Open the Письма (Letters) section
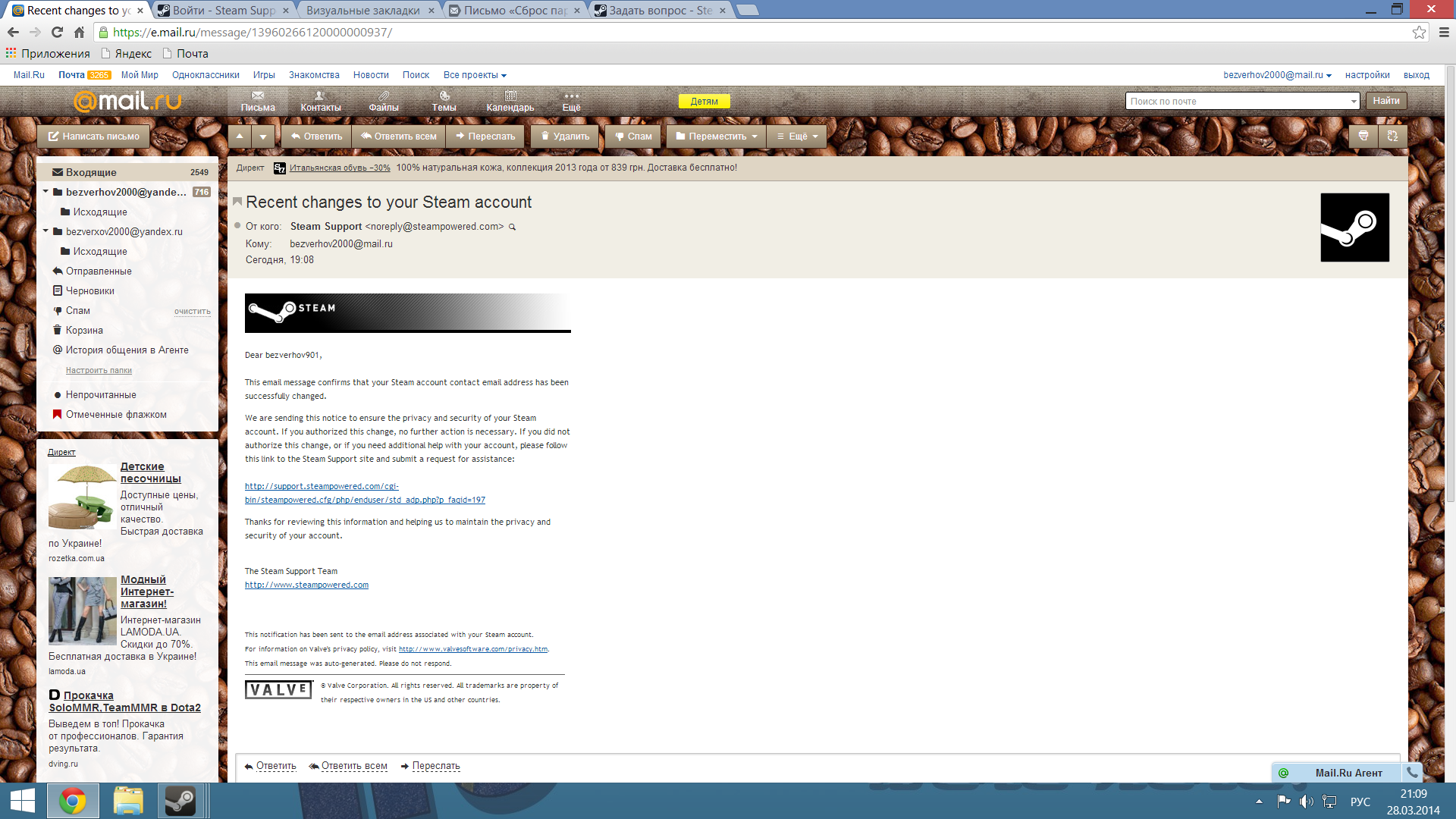 (258, 101)
